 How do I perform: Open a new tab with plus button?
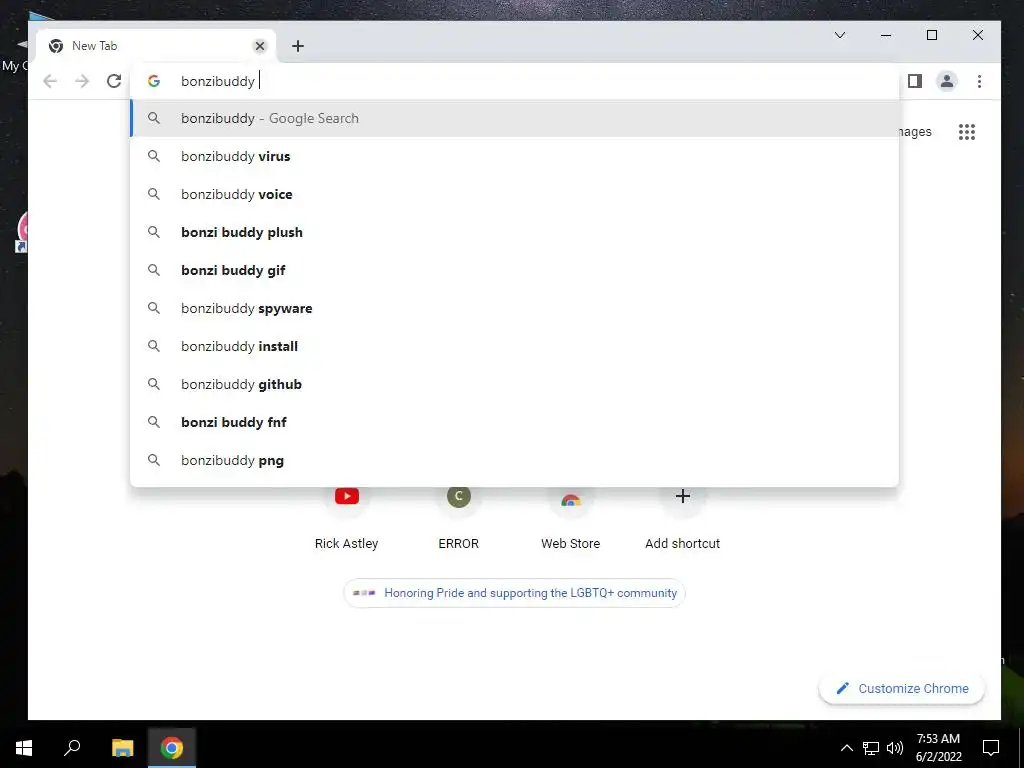(298, 46)
